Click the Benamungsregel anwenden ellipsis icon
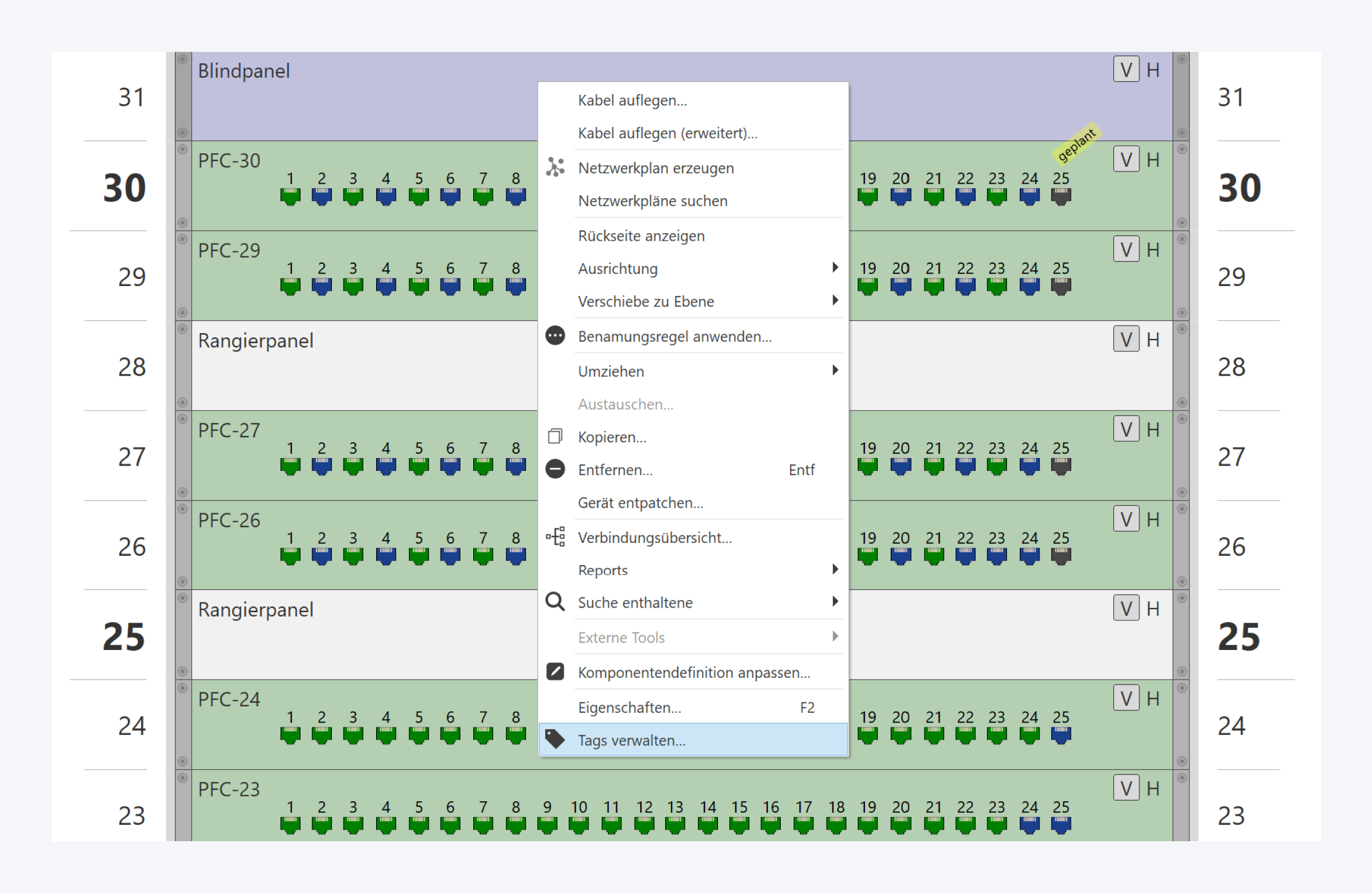The height and width of the screenshot is (893, 1372). [555, 335]
